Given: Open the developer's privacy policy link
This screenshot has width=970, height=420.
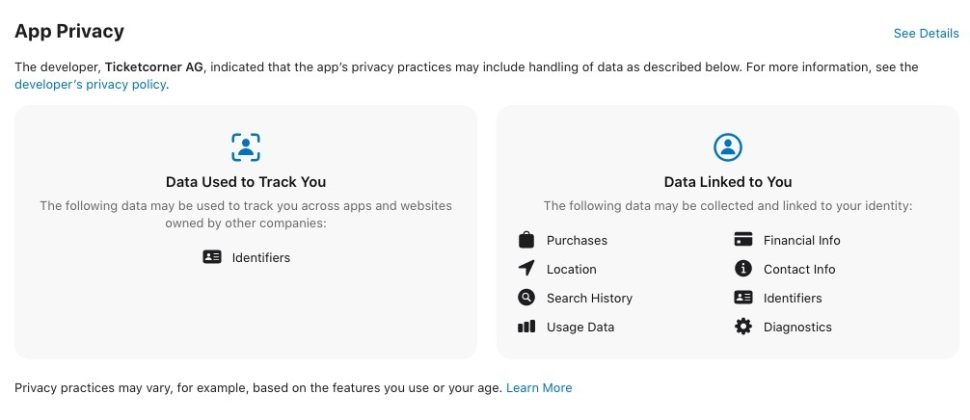Looking at the screenshot, I should [91, 85].
